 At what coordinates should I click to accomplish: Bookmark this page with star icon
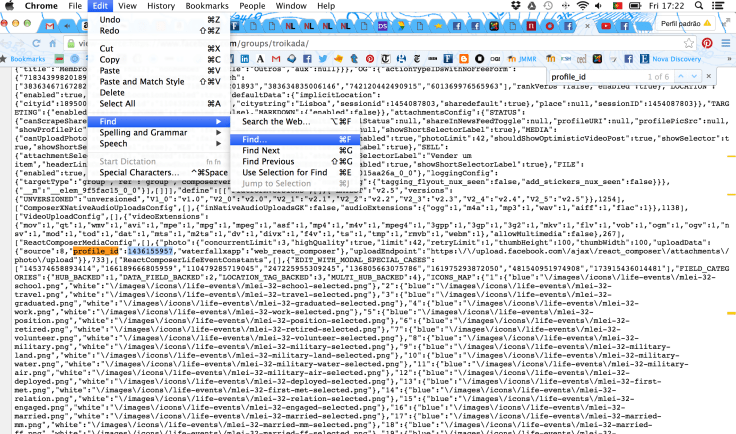tap(689, 43)
